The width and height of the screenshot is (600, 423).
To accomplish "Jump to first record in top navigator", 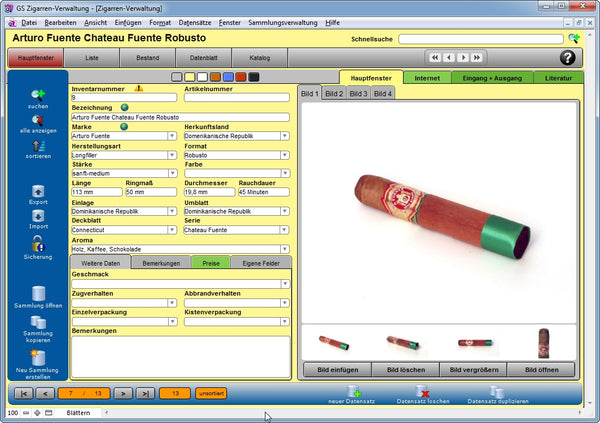I will click(435, 57).
